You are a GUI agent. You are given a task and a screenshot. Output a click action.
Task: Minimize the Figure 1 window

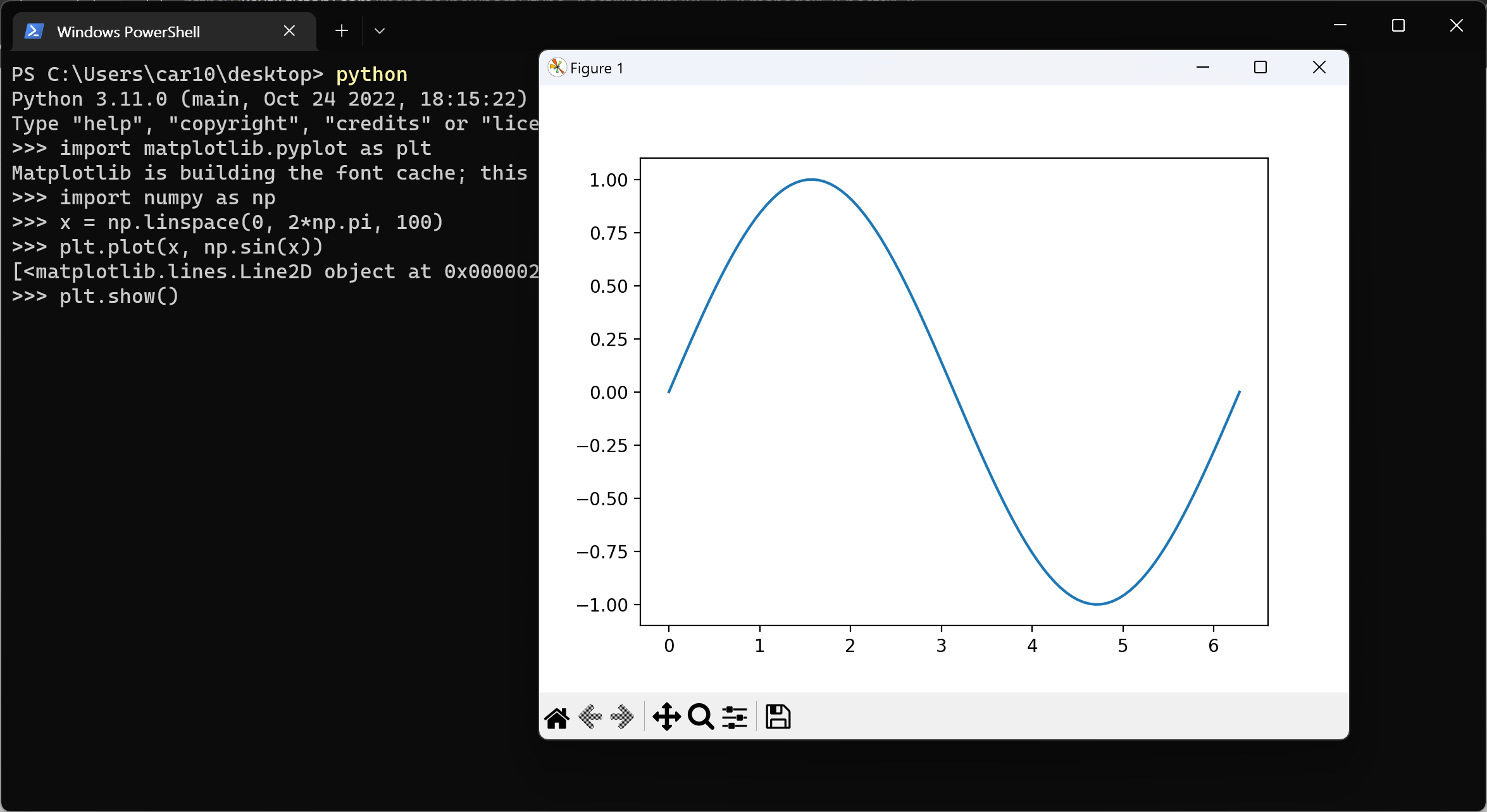(x=1203, y=68)
